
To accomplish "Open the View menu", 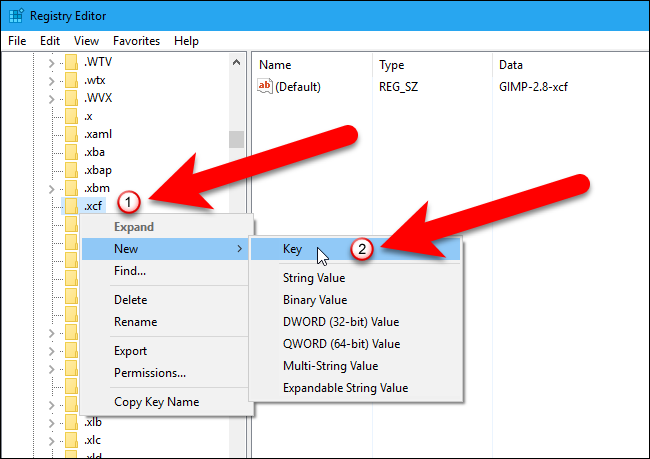I will pyautogui.click(x=86, y=41).
